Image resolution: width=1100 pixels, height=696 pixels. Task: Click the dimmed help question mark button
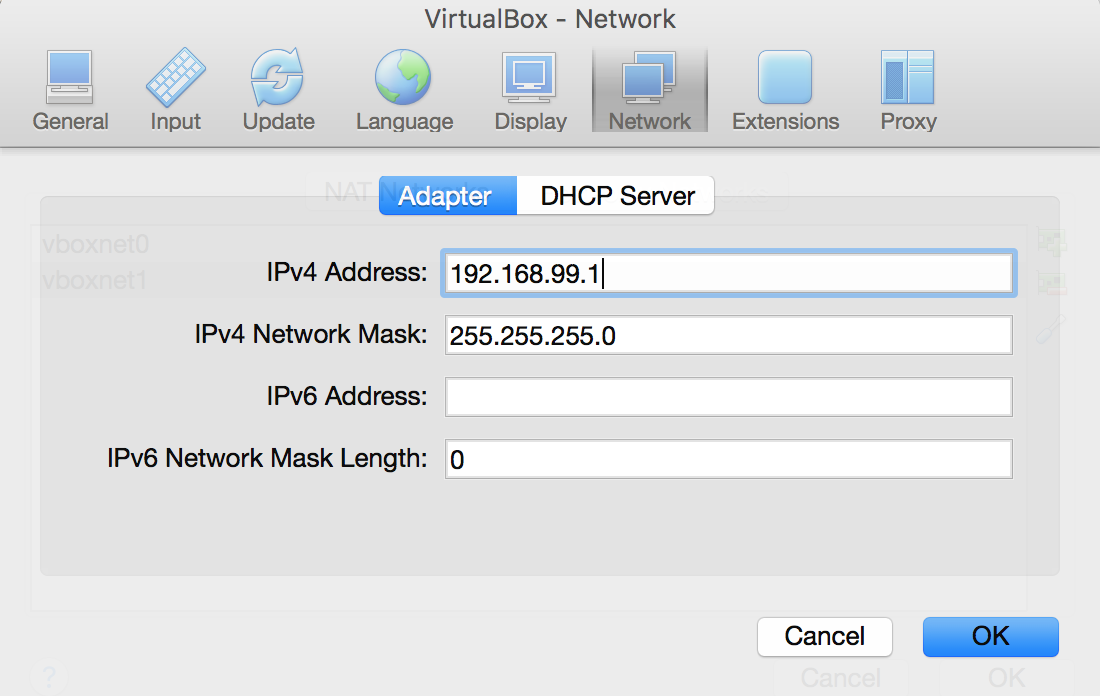(x=49, y=677)
